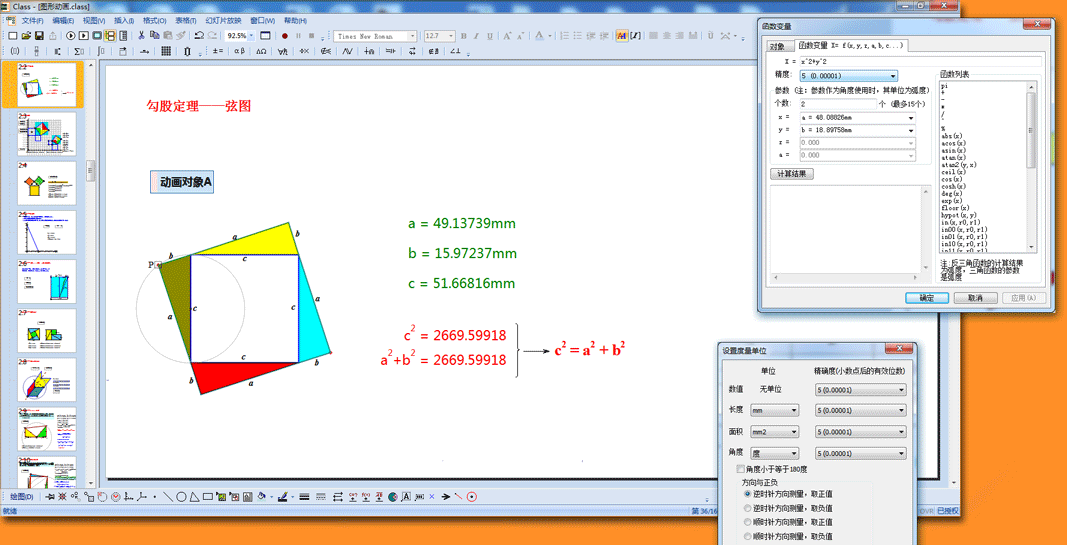Select the rectangle drawing tool
Image resolution: width=1067 pixels, height=545 pixels.
tap(207, 497)
